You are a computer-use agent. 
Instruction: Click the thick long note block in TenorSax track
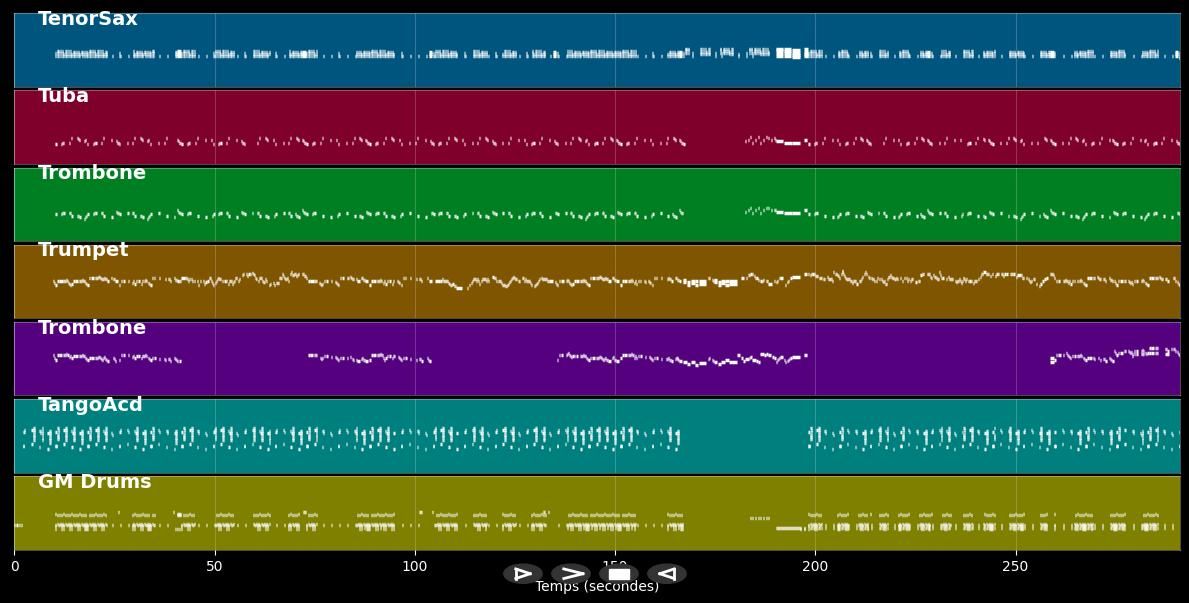pyautogui.click(x=790, y=53)
